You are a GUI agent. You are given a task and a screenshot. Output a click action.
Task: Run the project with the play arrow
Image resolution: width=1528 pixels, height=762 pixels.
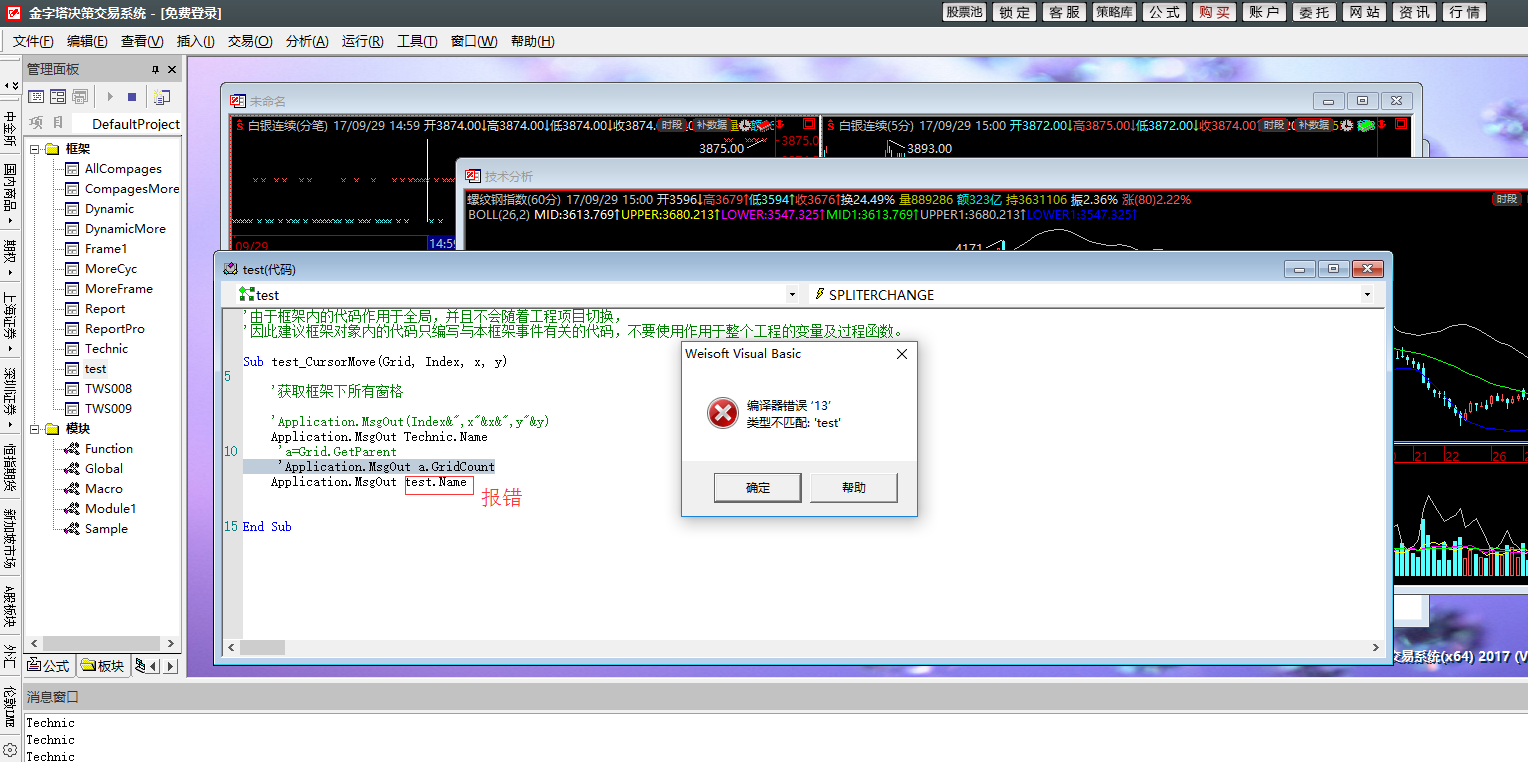tap(110, 97)
